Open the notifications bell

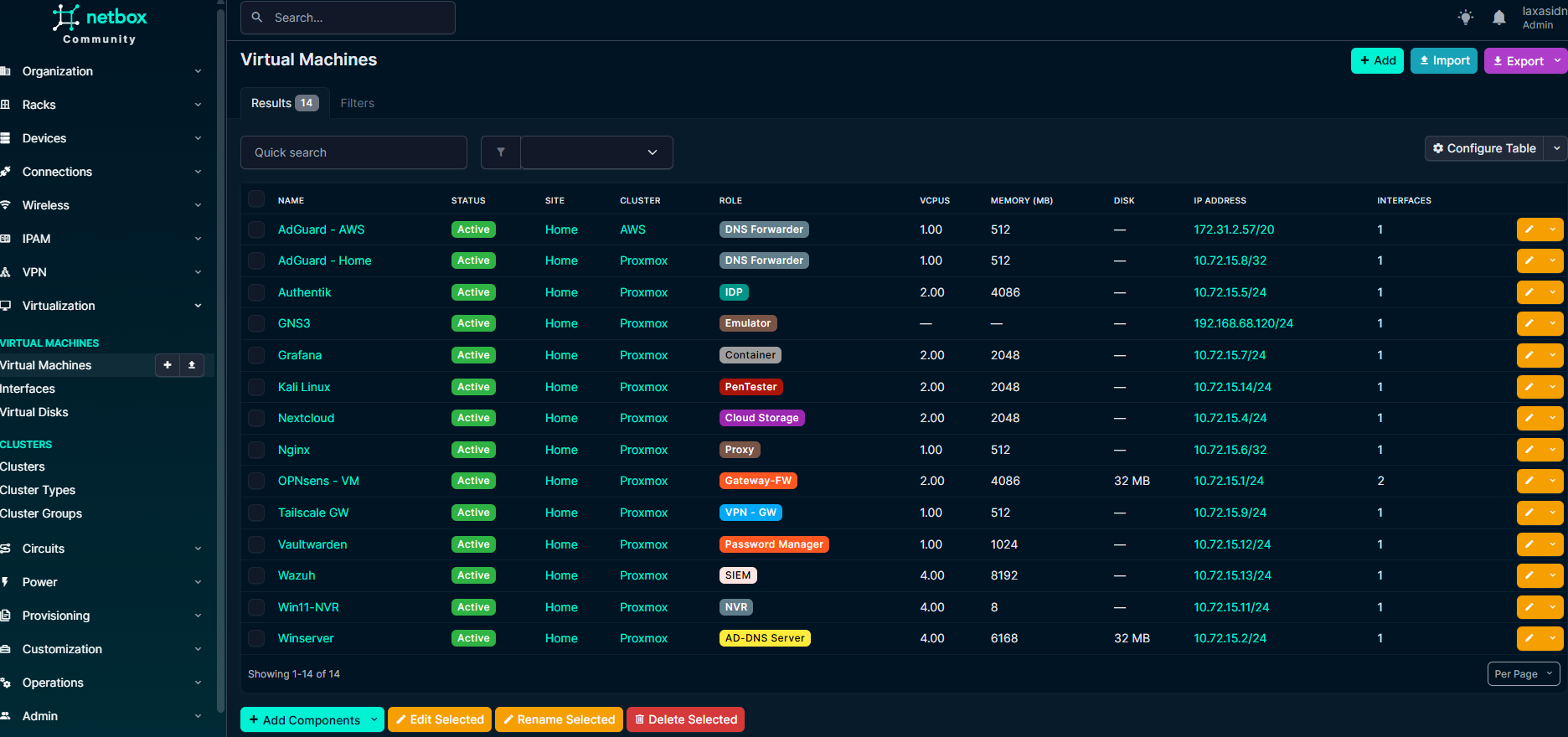pos(1499,18)
